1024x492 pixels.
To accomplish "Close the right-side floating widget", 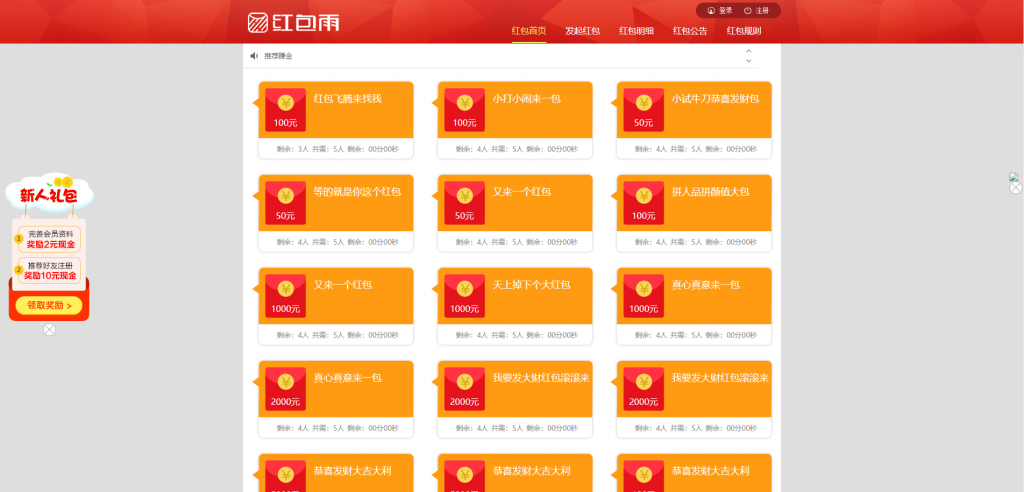I will pos(1015,188).
